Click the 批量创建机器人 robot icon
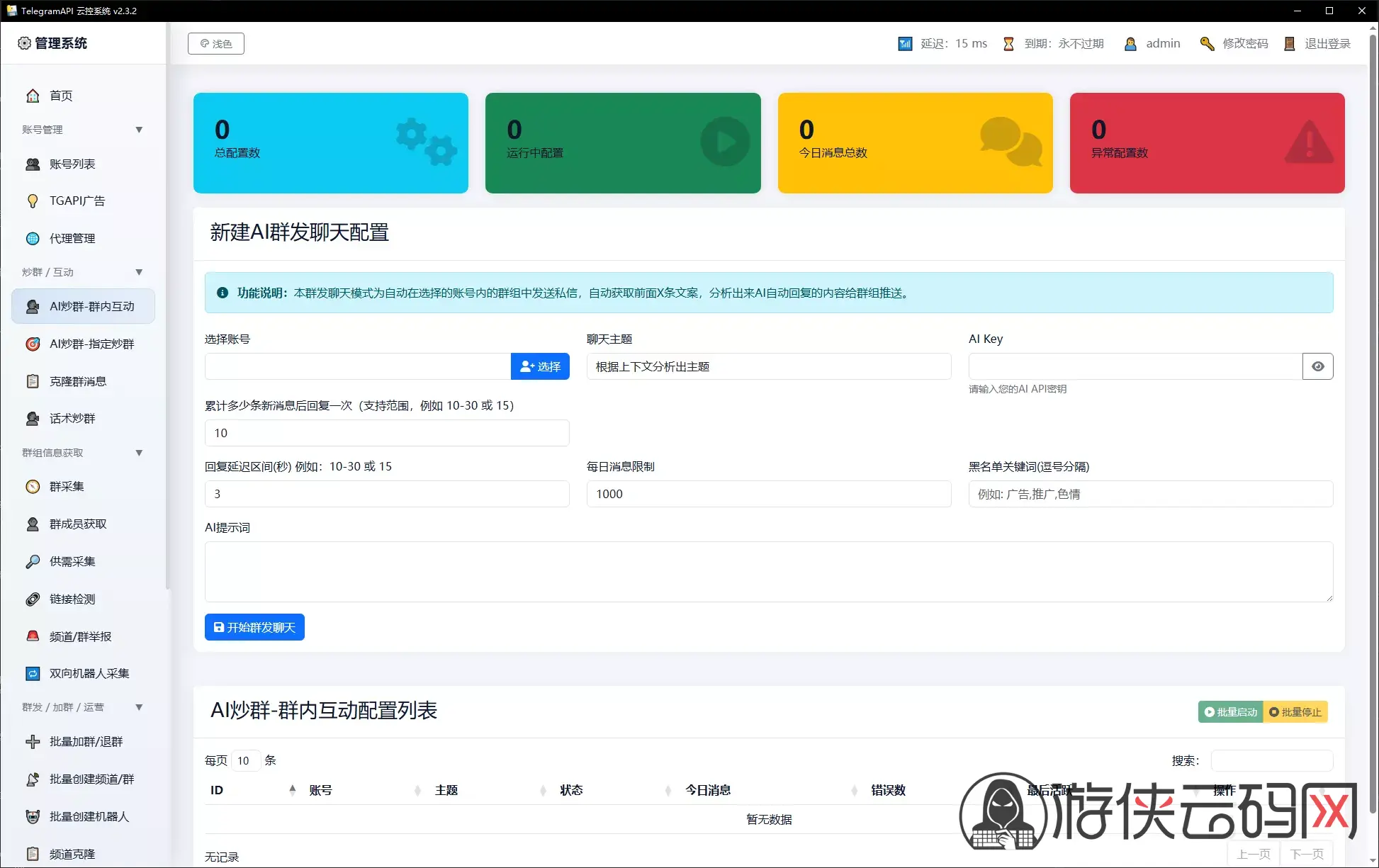The width and height of the screenshot is (1379, 868). [33, 817]
